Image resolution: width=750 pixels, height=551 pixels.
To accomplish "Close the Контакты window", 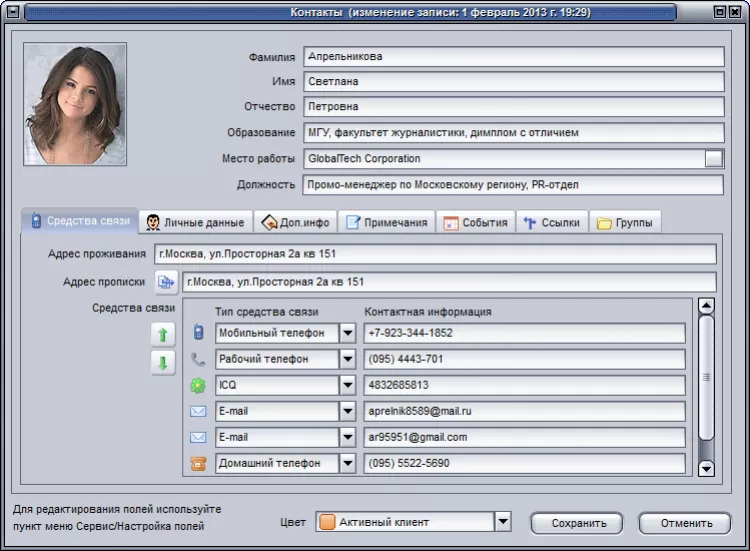I will (734, 12).
